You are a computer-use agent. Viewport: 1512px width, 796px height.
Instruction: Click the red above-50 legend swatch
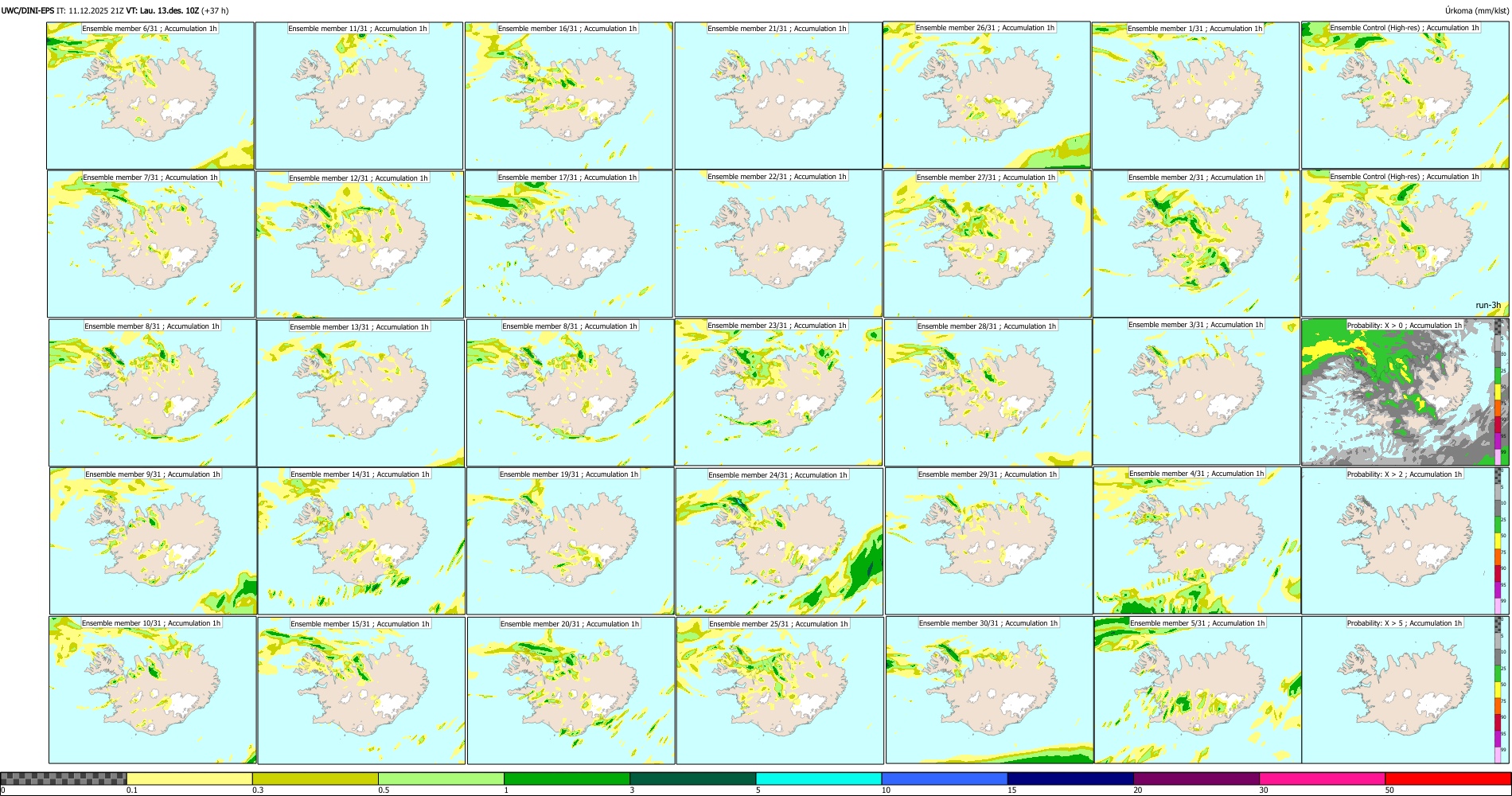coord(1448,778)
